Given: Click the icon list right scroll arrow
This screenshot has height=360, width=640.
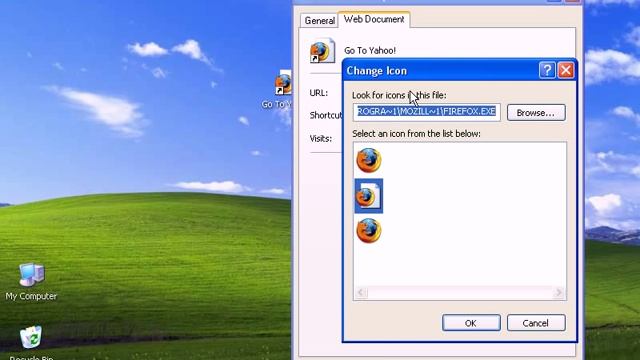Looking at the screenshot, I should [x=559, y=292].
